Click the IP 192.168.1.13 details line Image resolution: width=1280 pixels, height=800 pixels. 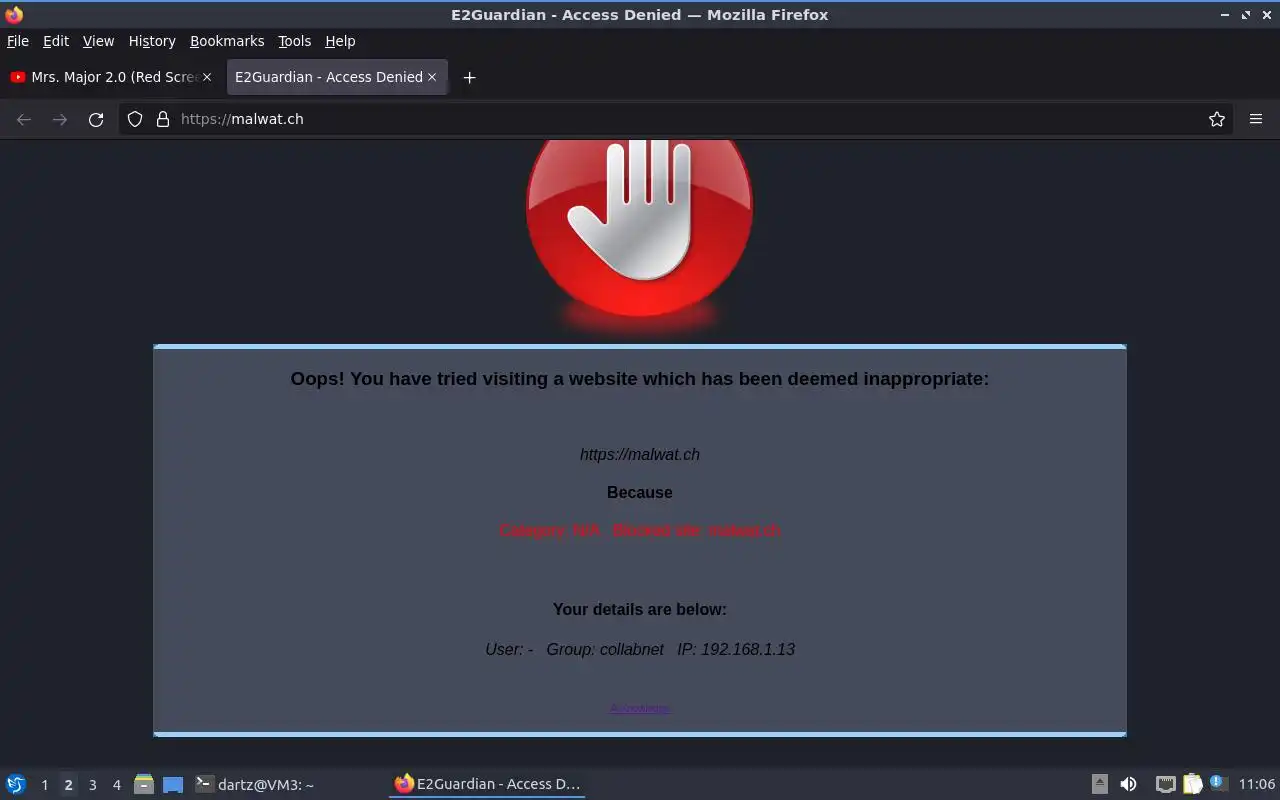640,649
